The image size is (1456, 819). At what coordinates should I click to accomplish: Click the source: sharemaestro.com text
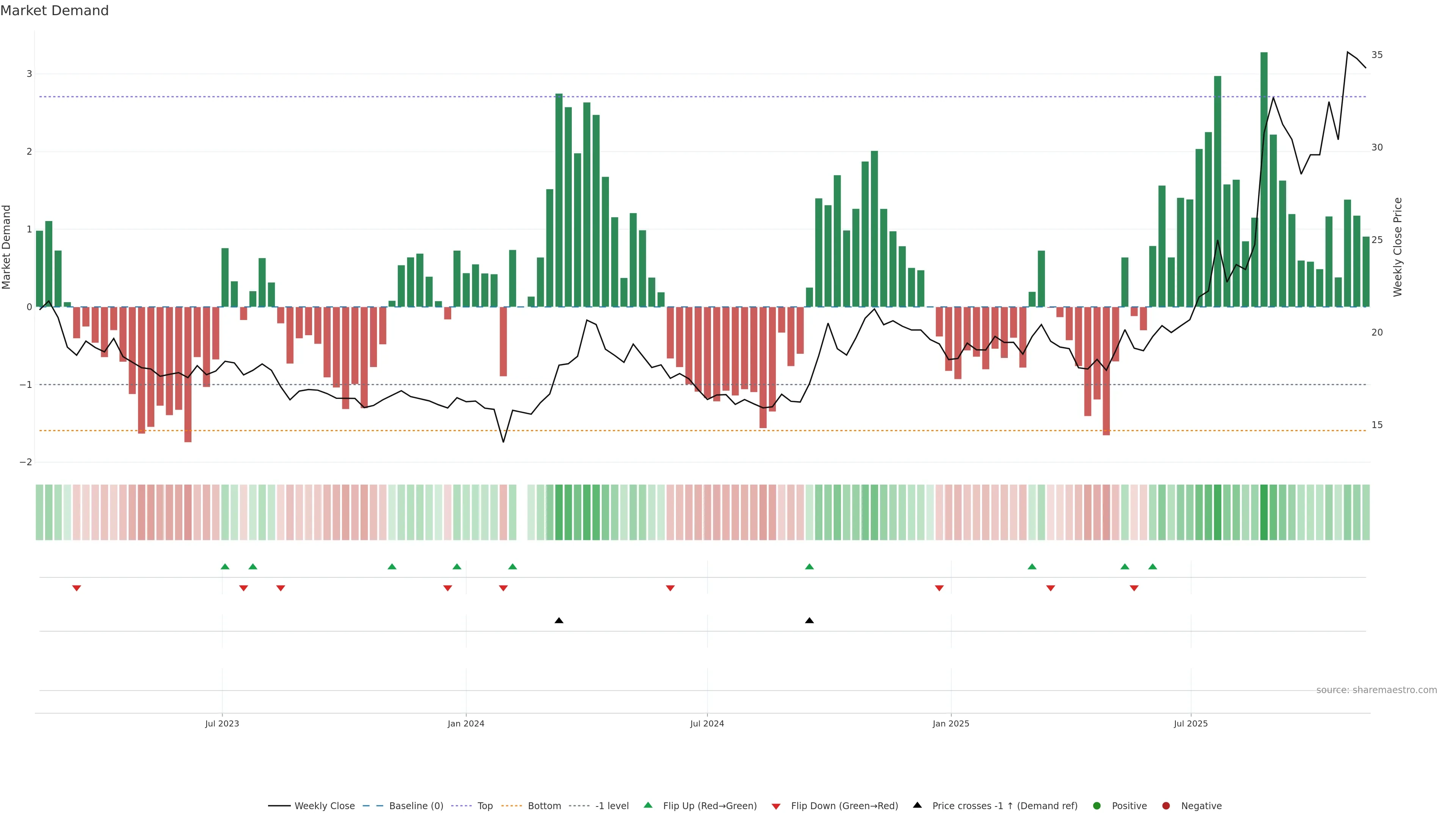pos(1376,690)
